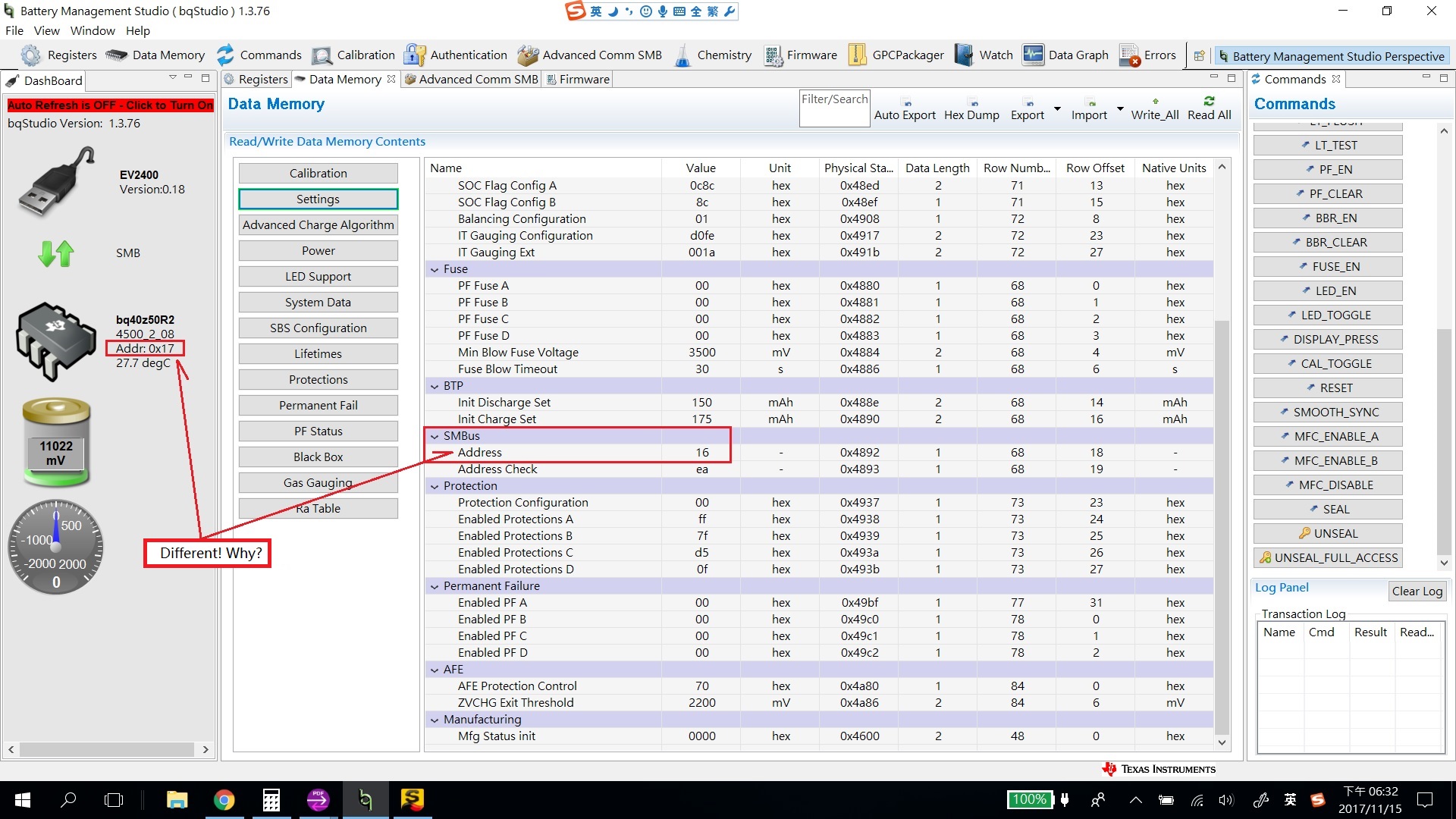
Task: Open GPCPackager toolbar icon
Action: pyautogui.click(x=896, y=55)
